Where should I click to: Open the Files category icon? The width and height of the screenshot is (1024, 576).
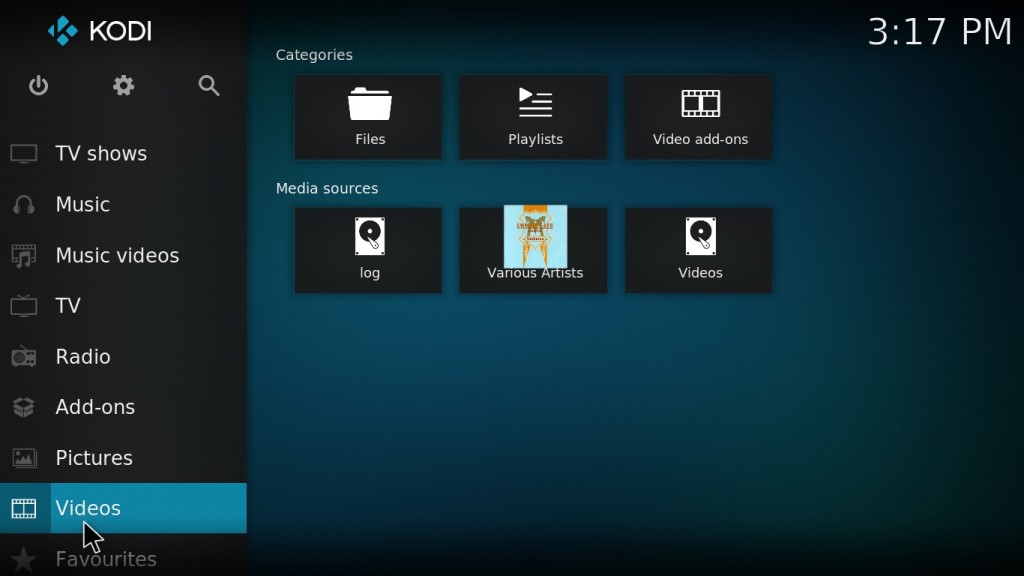367,115
